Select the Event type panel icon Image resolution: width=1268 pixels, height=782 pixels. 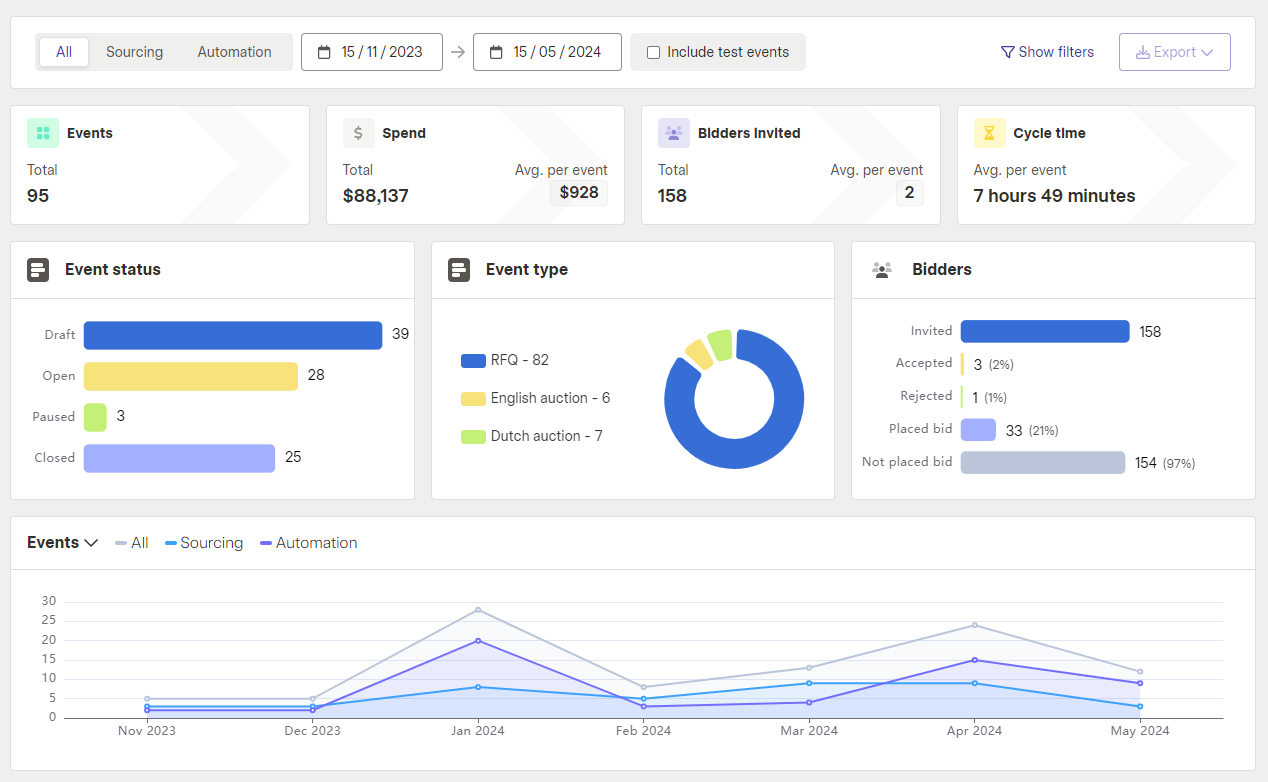[458, 269]
